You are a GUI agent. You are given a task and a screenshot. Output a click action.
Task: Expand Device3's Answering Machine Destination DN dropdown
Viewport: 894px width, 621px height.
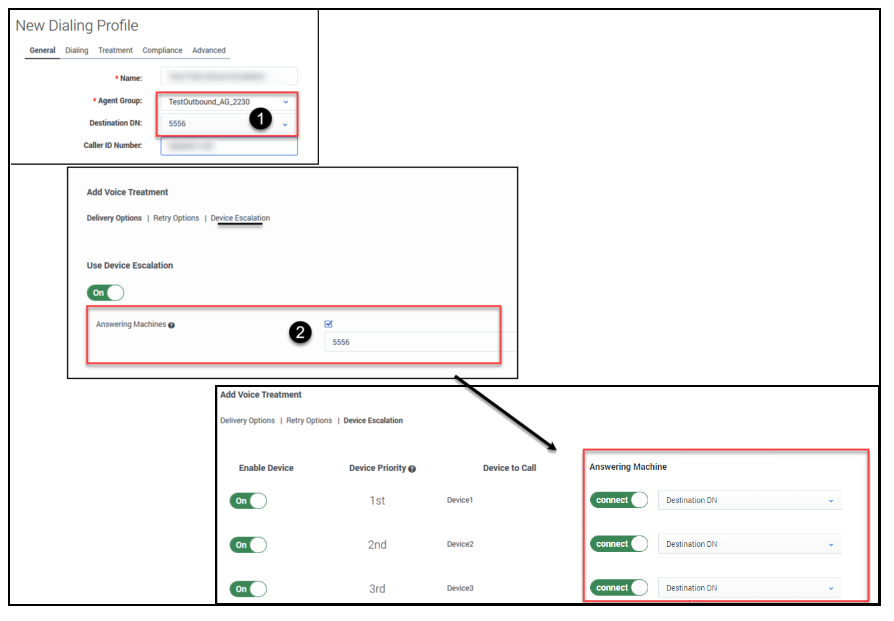click(749, 588)
